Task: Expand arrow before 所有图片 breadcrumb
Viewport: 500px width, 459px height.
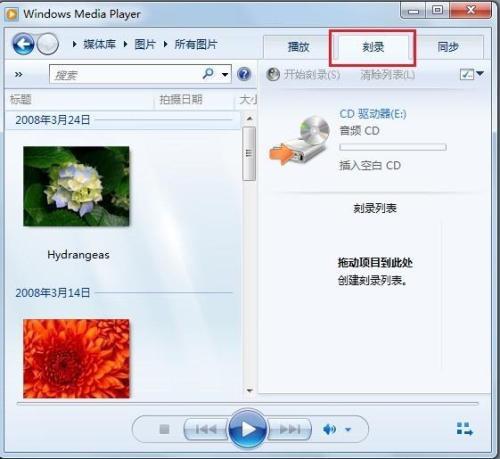Action: [x=166, y=44]
